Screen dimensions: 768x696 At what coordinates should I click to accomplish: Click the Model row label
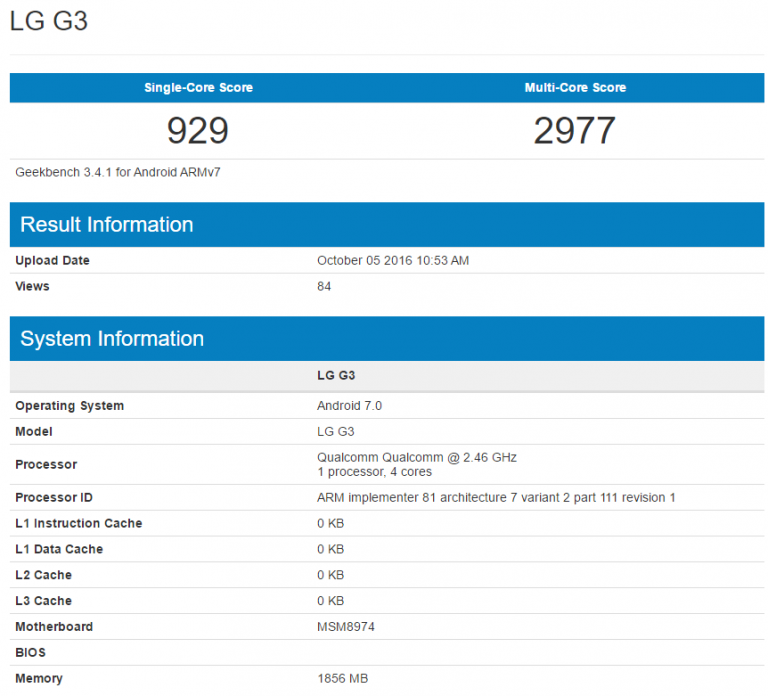(x=34, y=432)
